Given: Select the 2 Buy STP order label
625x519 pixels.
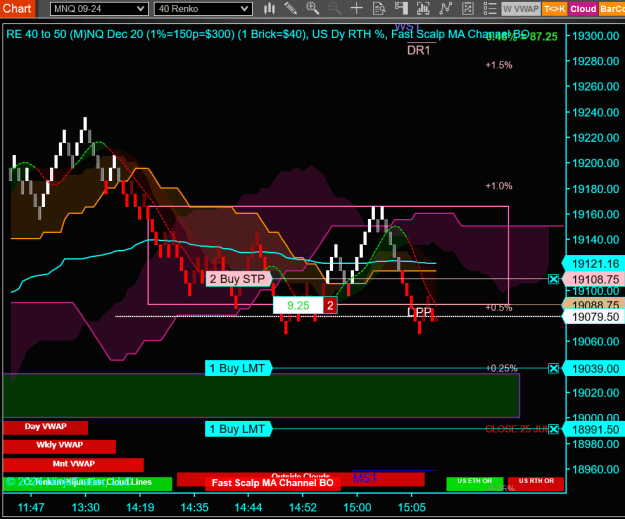Looking at the screenshot, I should click(x=238, y=279).
